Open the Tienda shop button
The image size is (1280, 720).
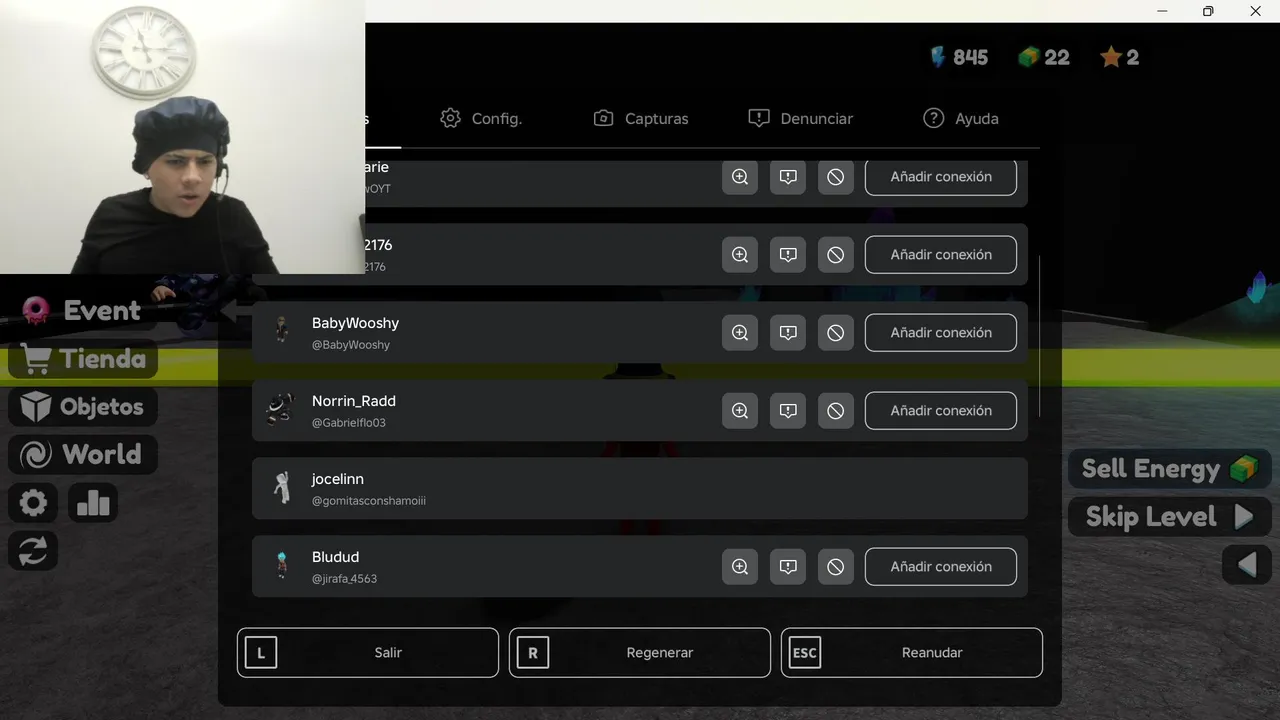[x=83, y=359]
